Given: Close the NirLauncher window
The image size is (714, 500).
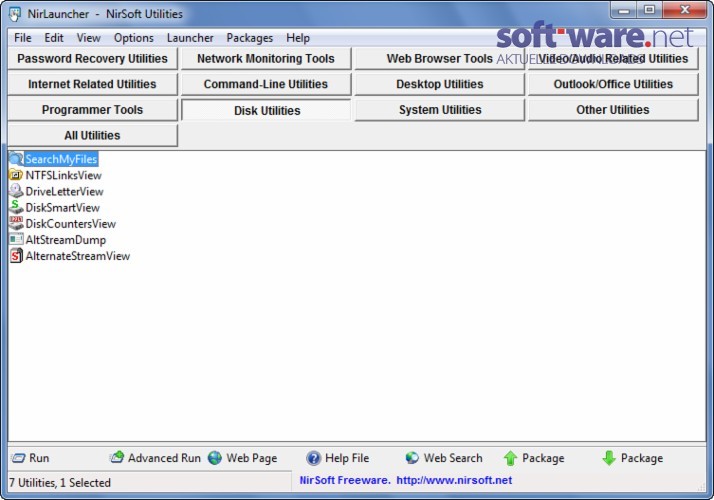Looking at the screenshot, I should pyautogui.click(x=684, y=10).
